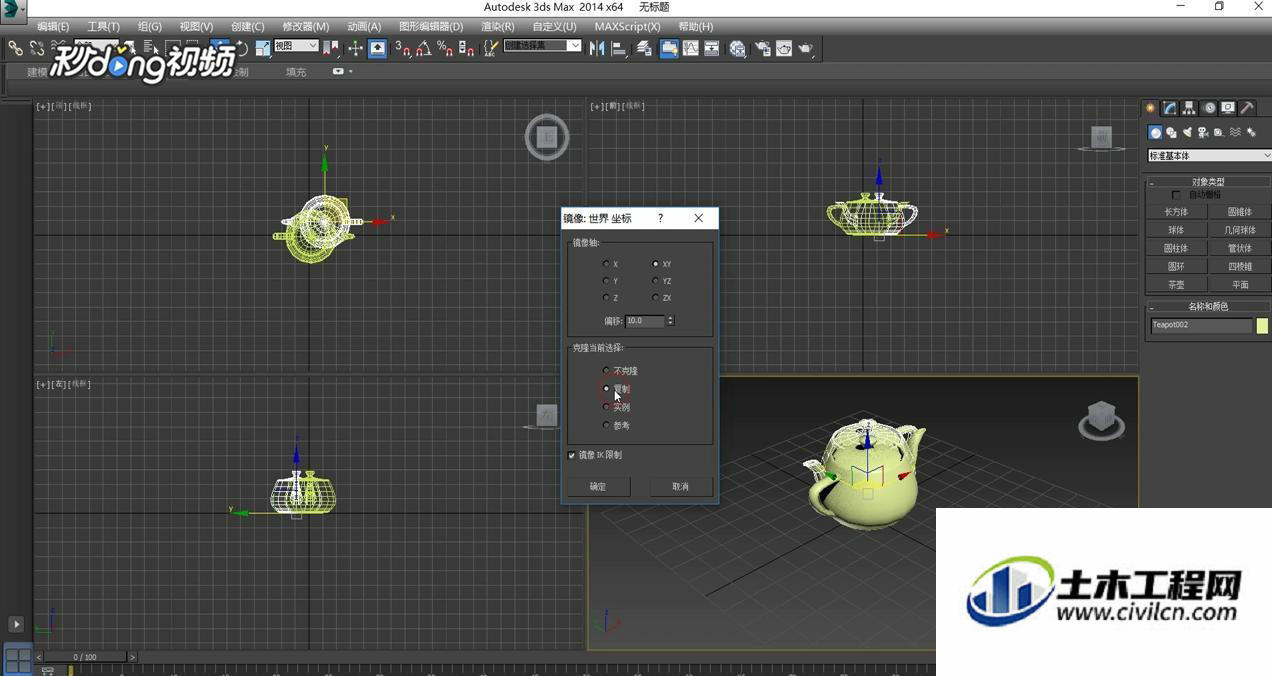
Task: Open Render Setup icon
Action: pyautogui.click(x=762, y=48)
